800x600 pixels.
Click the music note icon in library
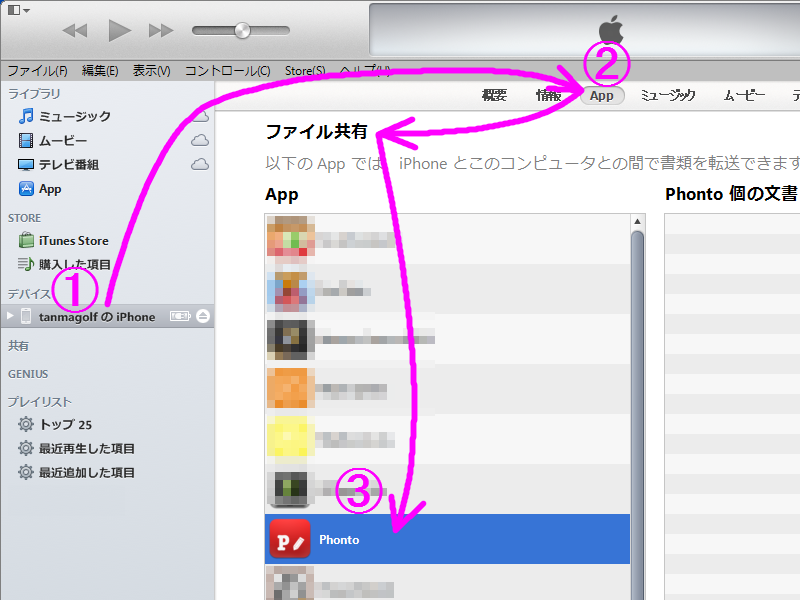[26, 116]
